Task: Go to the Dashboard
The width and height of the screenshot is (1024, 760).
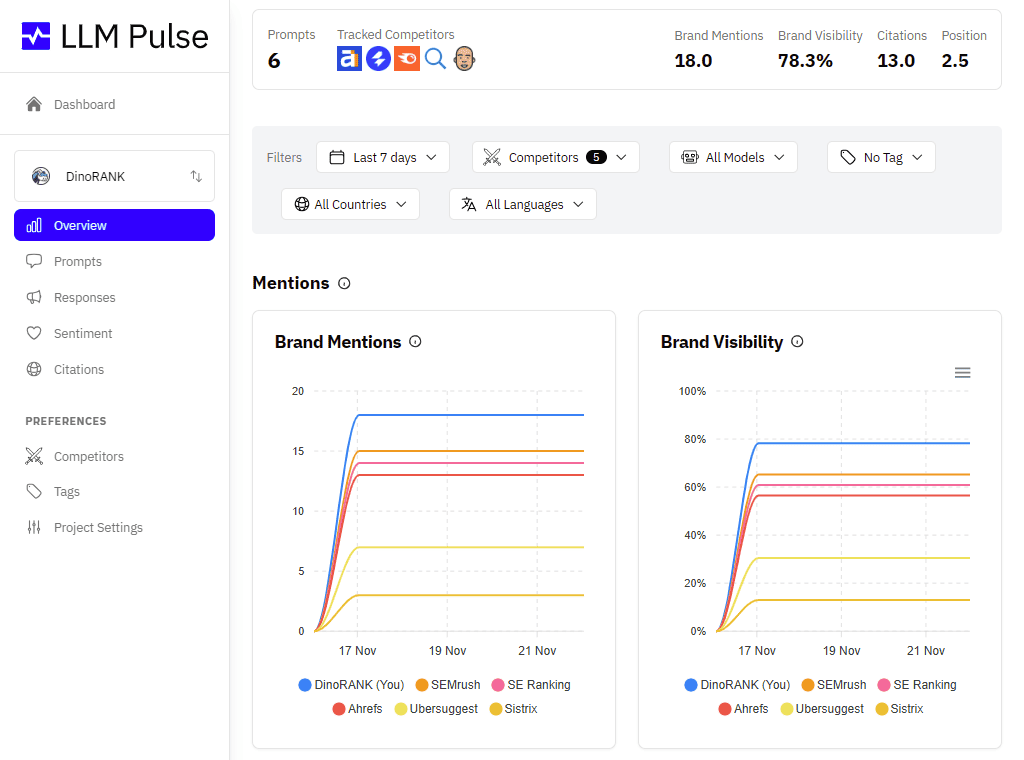Action: [x=86, y=104]
